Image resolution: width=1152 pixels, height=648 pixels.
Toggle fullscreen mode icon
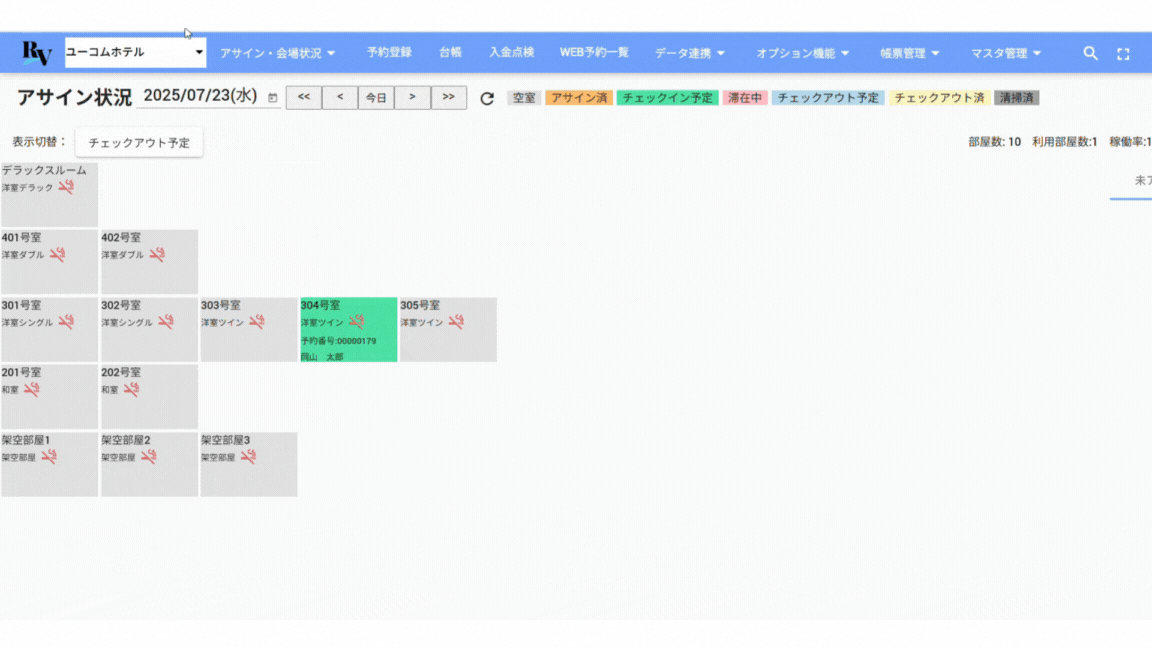coord(1123,54)
